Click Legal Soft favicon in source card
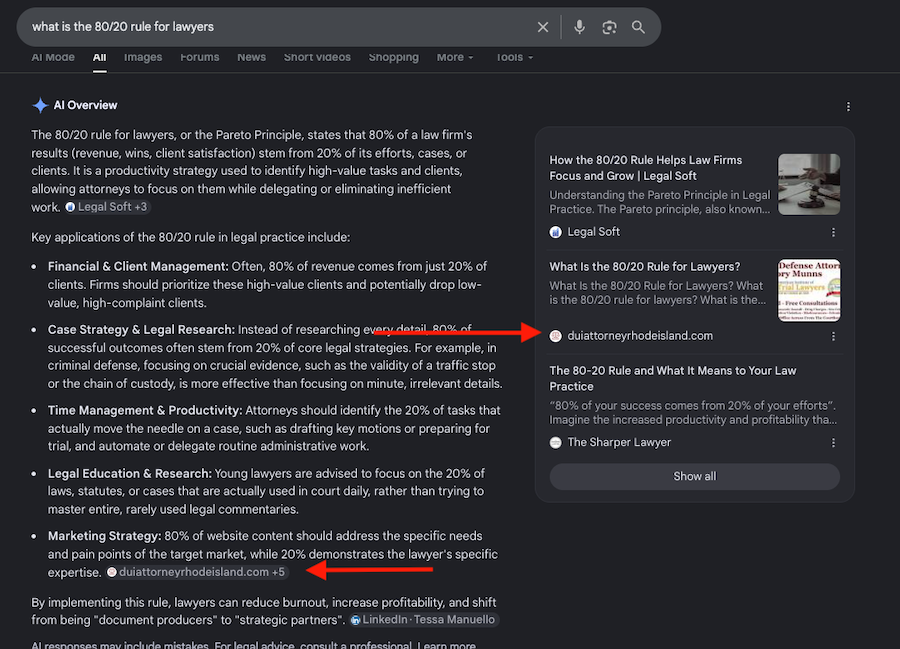The height and width of the screenshot is (649, 900). point(556,232)
